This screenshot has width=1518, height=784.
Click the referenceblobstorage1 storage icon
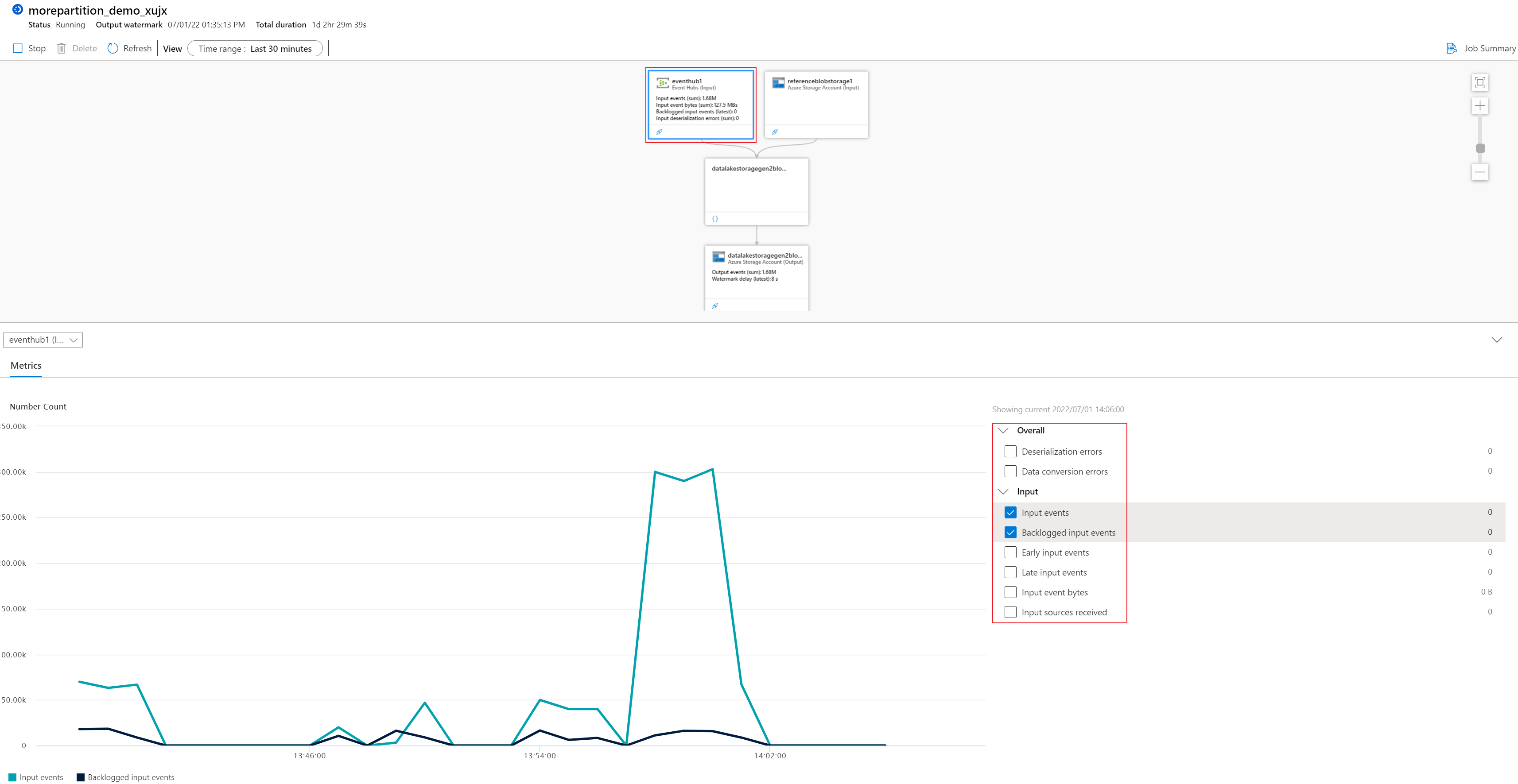click(778, 84)
